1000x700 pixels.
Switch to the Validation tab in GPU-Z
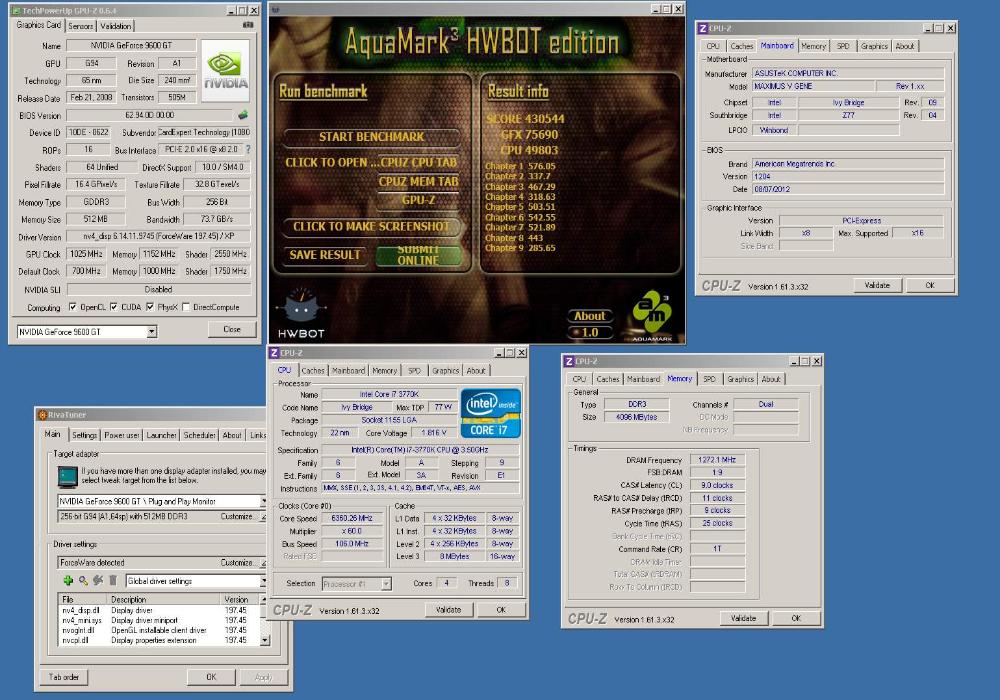(x=115, y=26)
